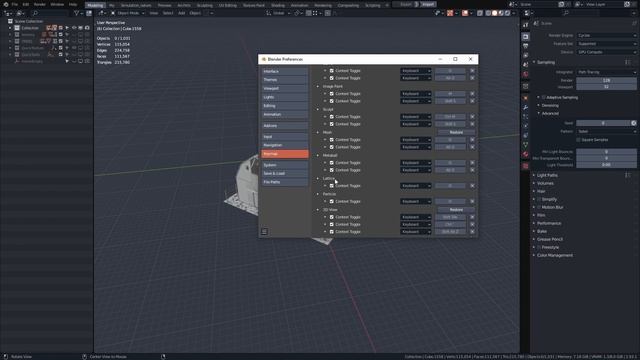
Task: Click the Viewport samples value field
Action: pos(606,87)
